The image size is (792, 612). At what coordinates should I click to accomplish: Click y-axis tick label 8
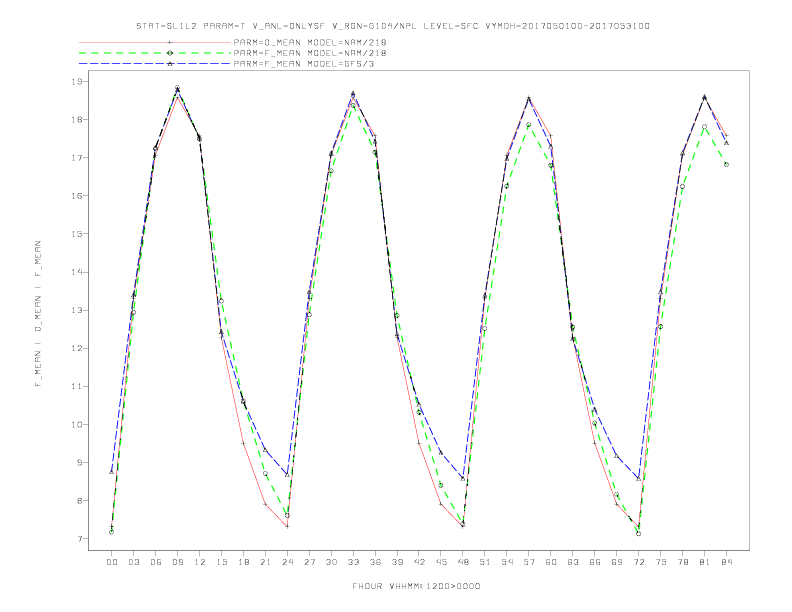pos(81,501)
